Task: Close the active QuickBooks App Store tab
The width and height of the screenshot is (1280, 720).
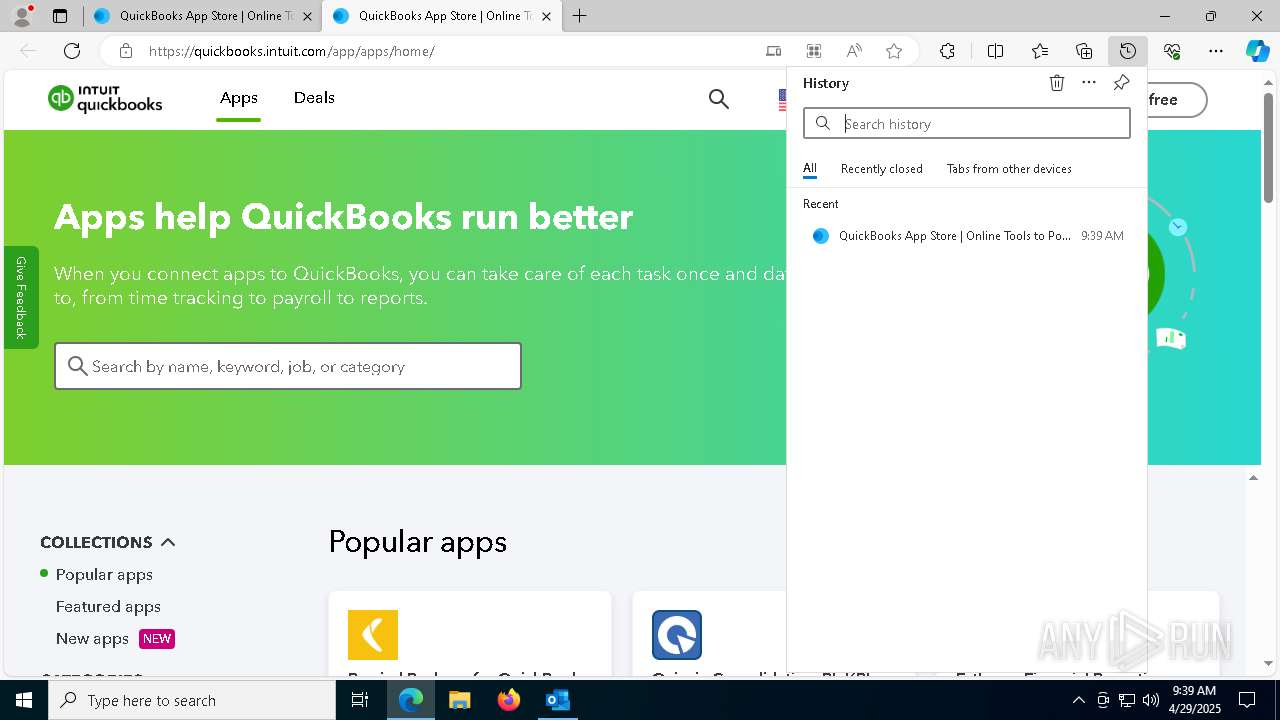Action: 546,16
